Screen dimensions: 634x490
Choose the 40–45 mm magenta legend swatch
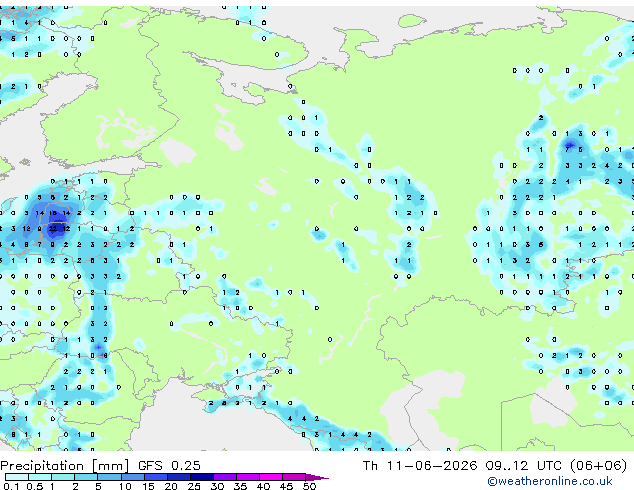pos(271,477)
